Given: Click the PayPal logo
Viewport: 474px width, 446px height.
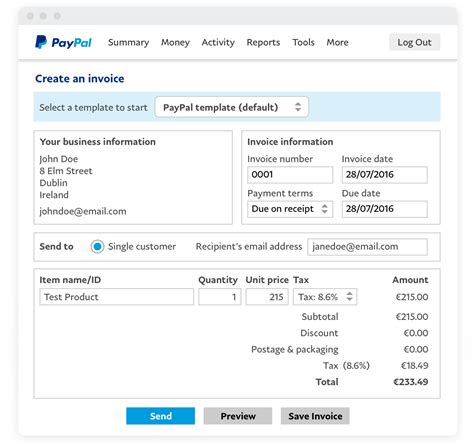Looking at the screenshot, I should click(x=63, y=42).
